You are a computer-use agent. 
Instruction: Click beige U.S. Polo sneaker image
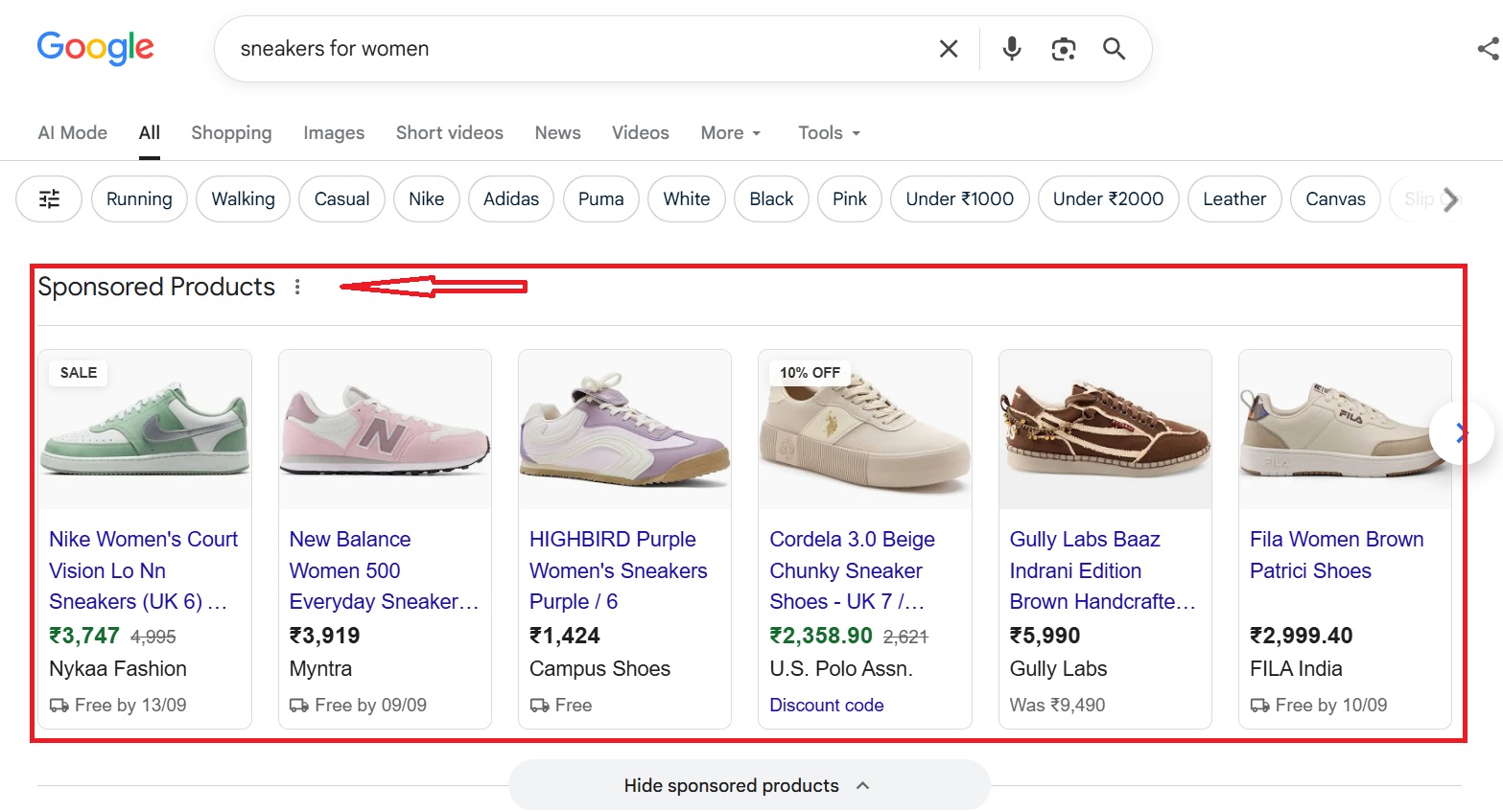865,429
